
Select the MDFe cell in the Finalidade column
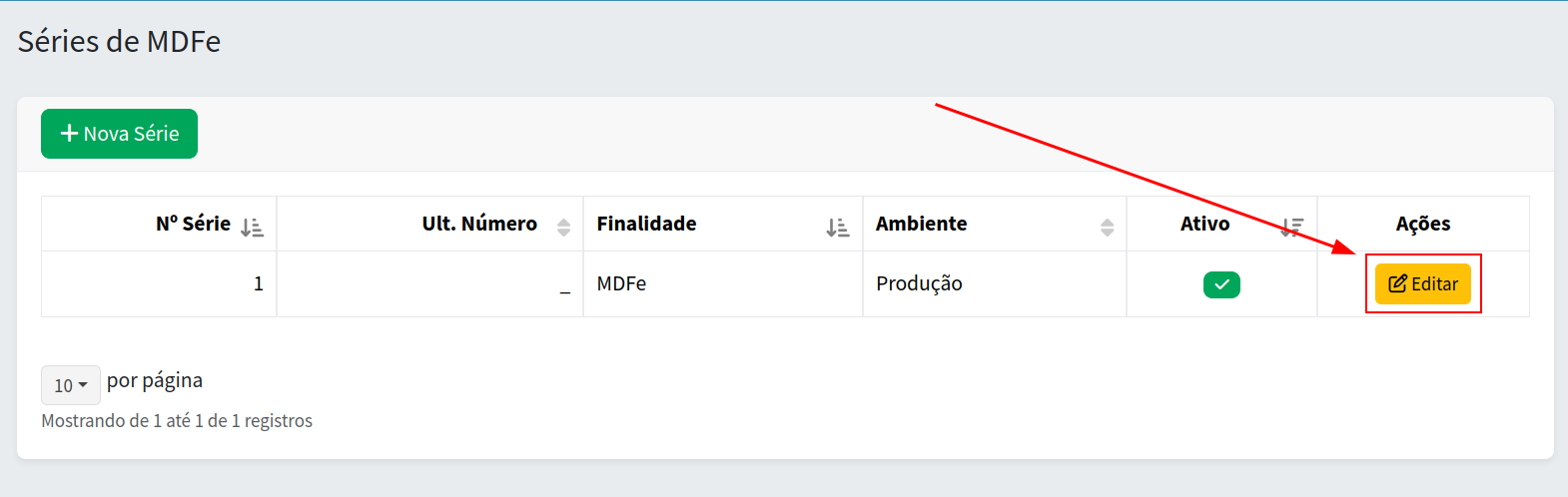(x=621, y=284)
